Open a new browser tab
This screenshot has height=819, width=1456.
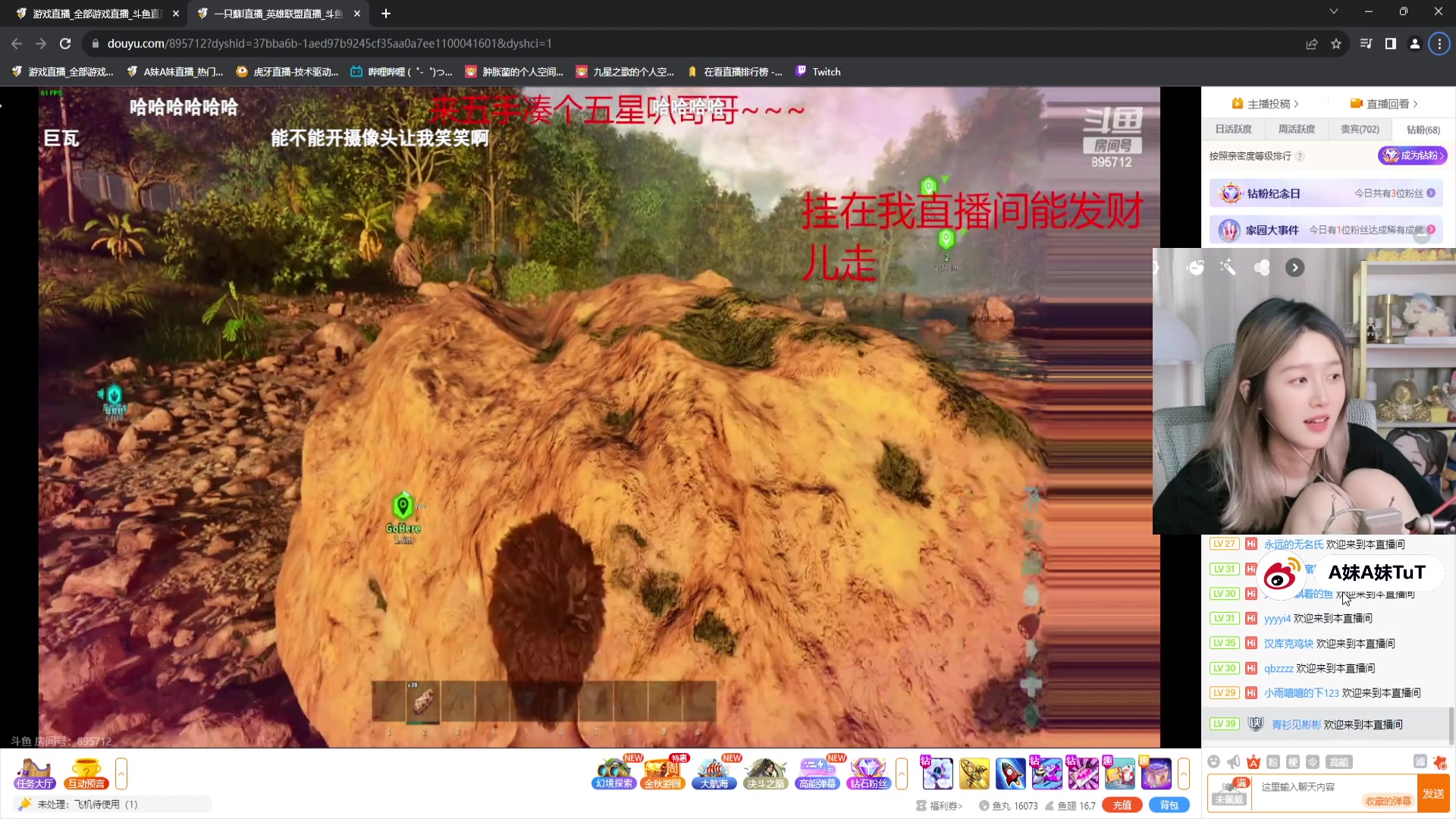386,14
